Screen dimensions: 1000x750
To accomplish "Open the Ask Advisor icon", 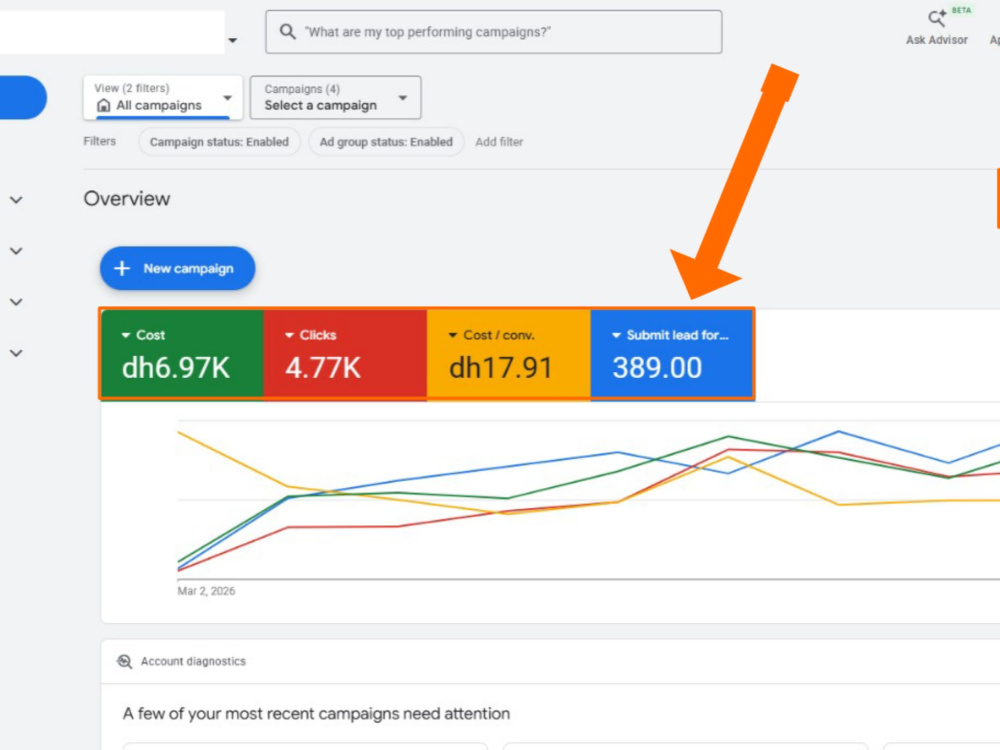I will [x=937, y=18].
